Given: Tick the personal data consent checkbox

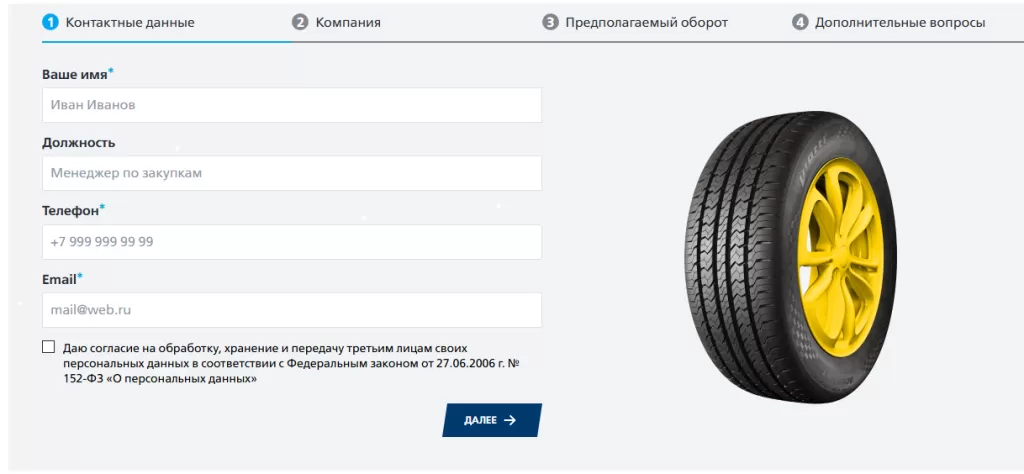Looking at the screenshot, I should 49,347.
